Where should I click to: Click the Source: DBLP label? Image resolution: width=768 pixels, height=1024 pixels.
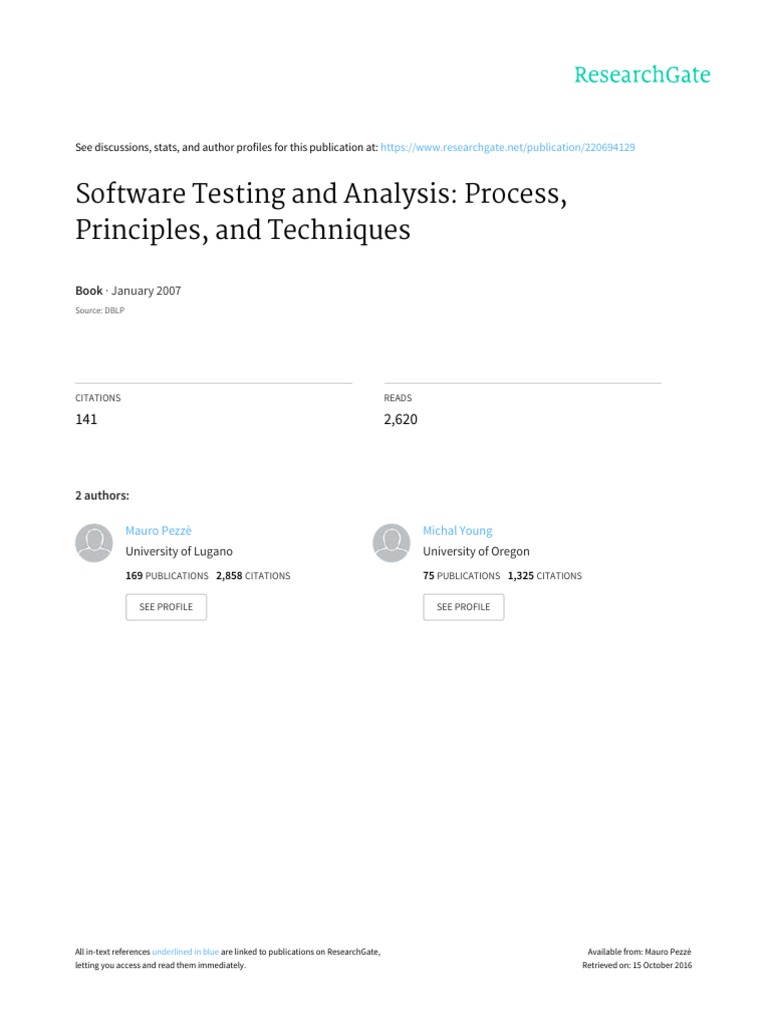(99, 310)
